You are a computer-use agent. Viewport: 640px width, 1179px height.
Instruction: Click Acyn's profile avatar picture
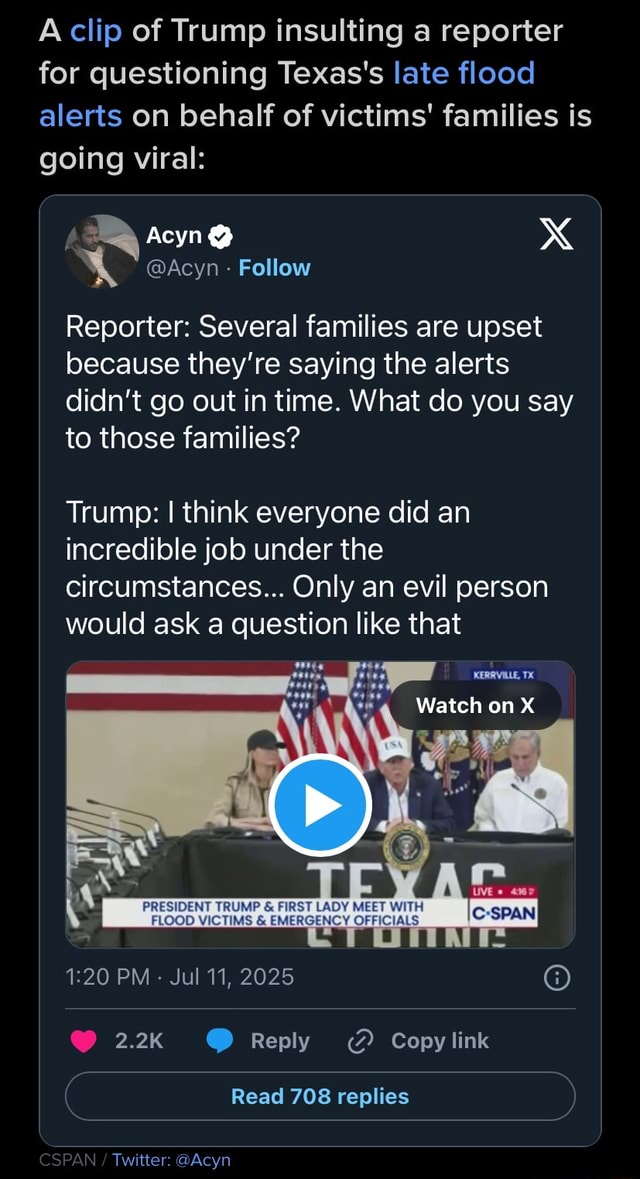coord(103,252)
